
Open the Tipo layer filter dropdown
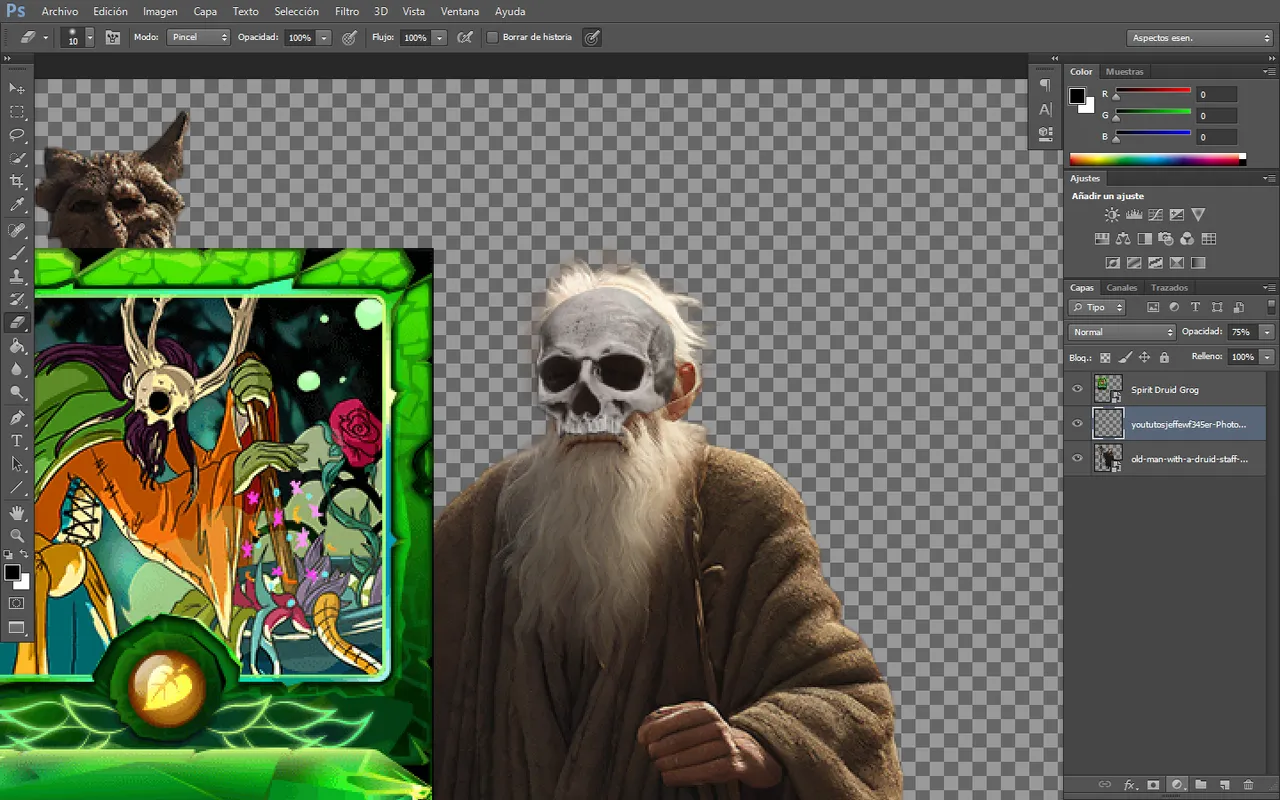(1097, 308)
